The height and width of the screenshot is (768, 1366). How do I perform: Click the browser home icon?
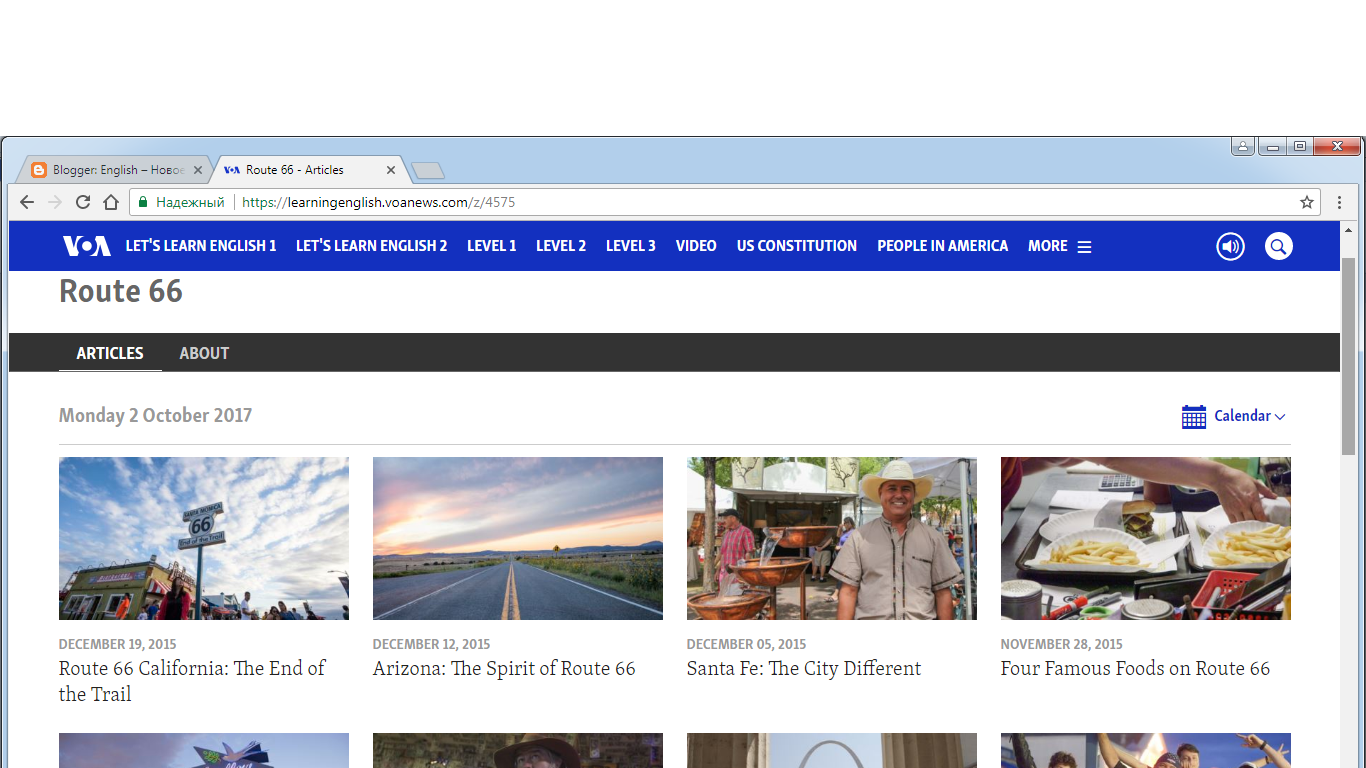[111, 201]
